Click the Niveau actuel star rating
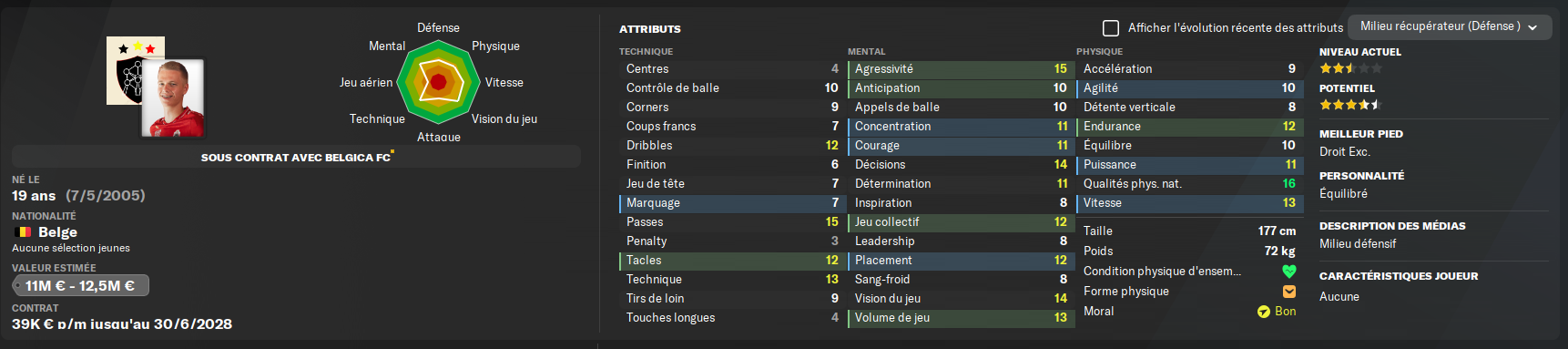The height and width of the screenshot is (349, 1568). coord(1350,68)
